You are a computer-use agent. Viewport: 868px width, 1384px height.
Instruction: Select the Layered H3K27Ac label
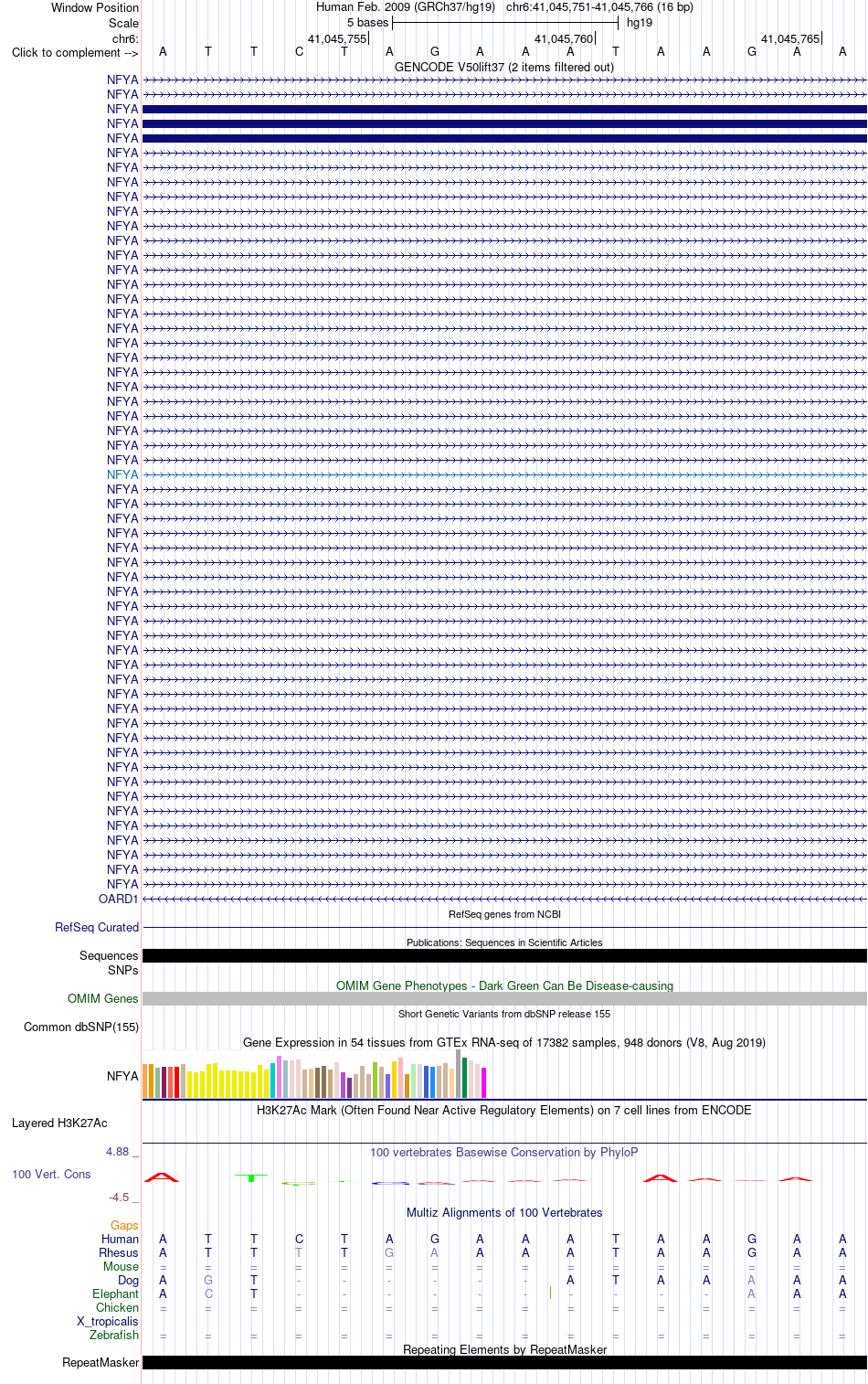point(59,1123)
